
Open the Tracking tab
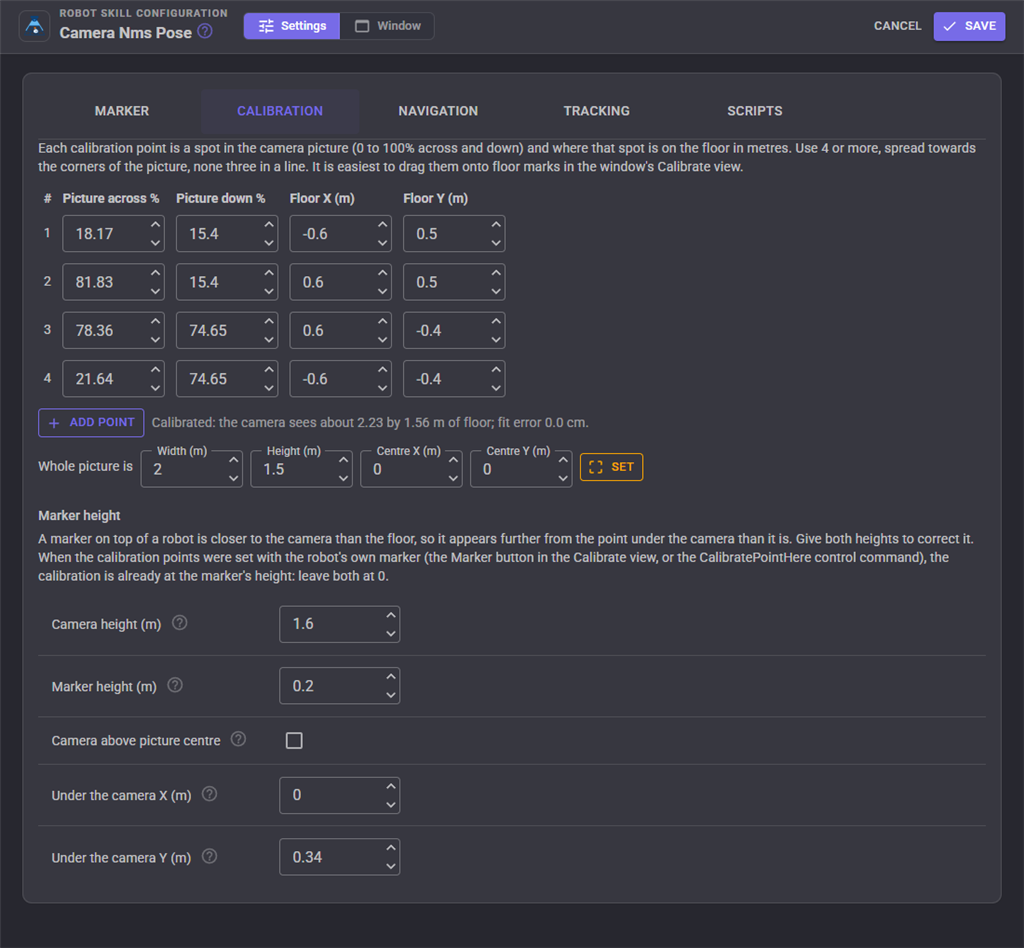pos(596,111)
